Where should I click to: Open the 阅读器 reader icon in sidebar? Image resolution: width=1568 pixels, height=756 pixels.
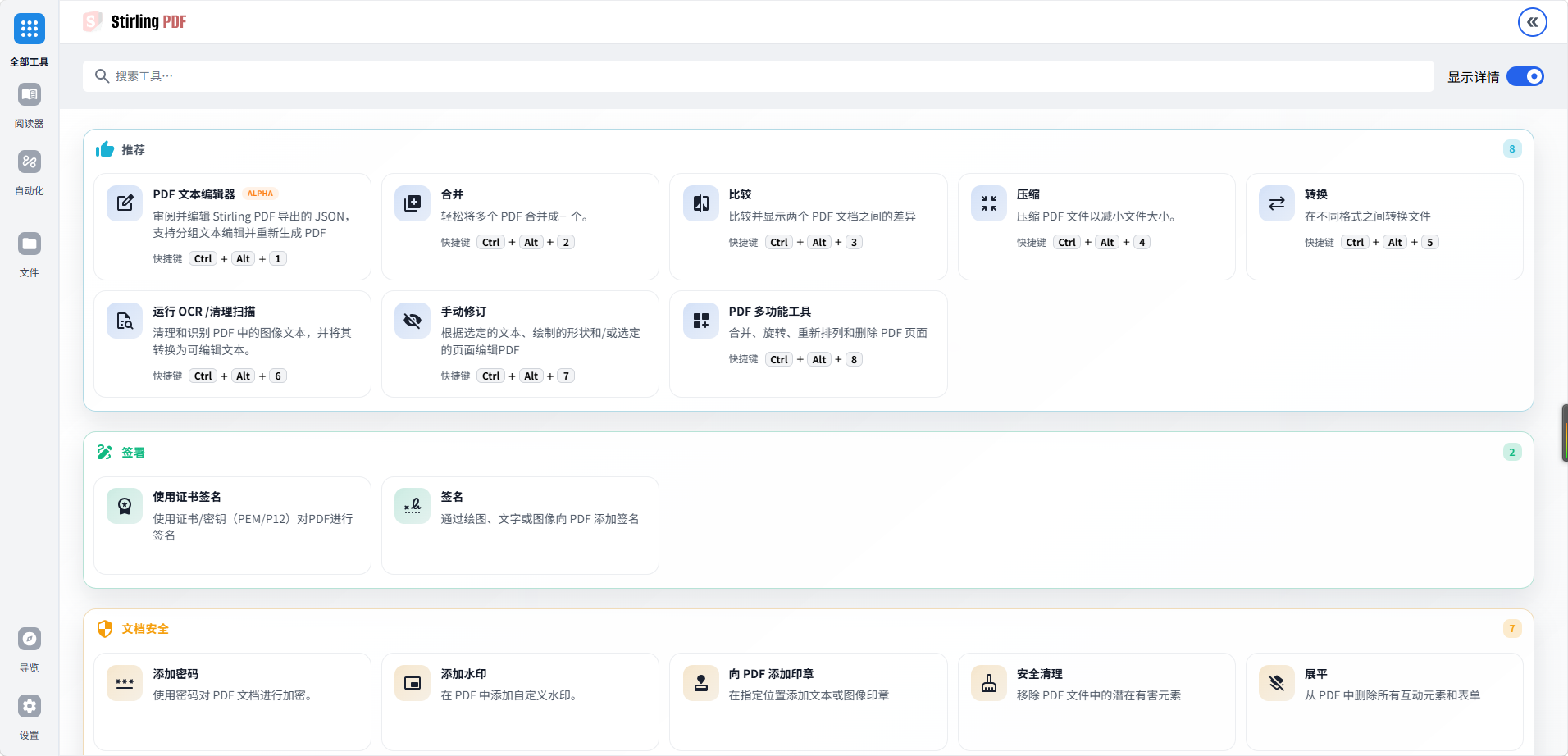pyautogui.click(x=30, y=95)
